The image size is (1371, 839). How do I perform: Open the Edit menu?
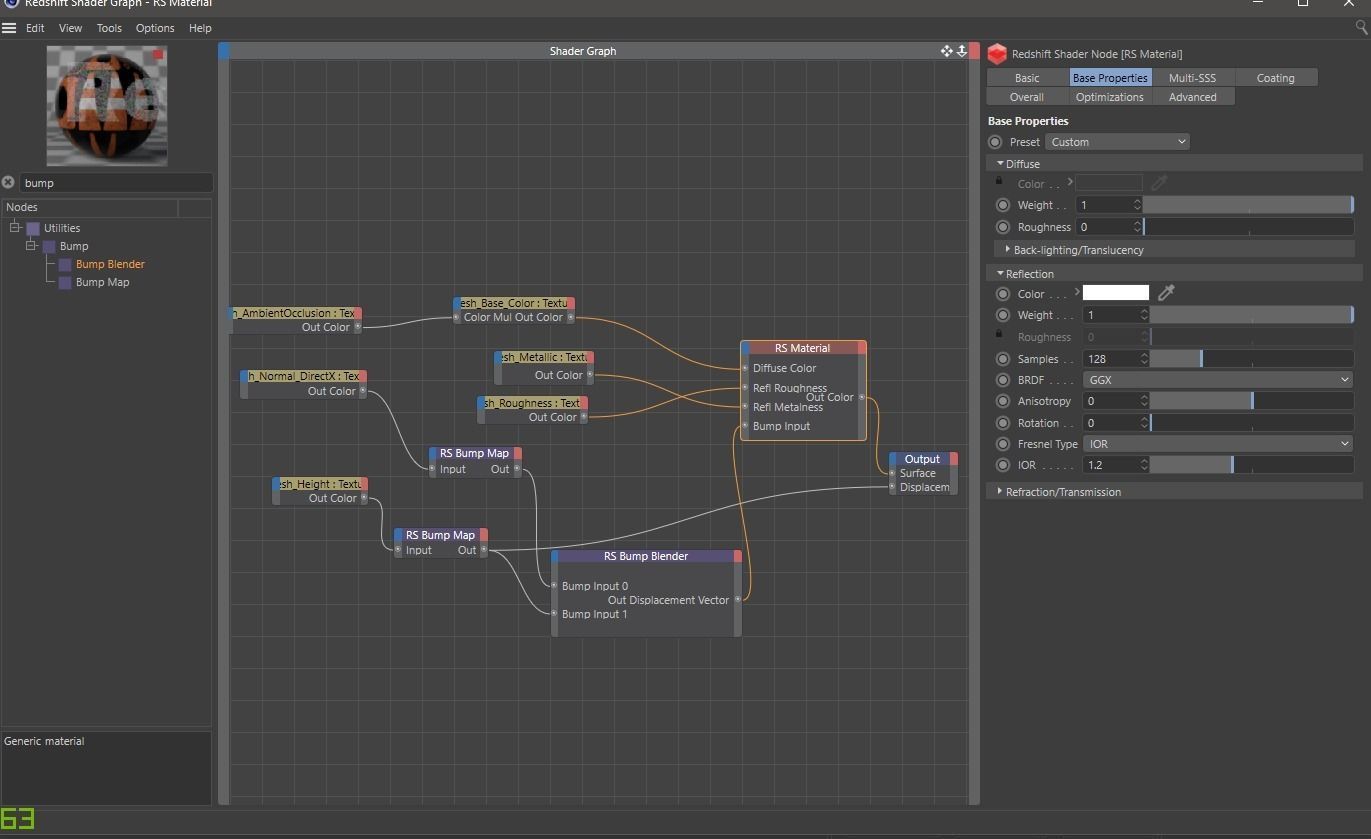(35, 28)
